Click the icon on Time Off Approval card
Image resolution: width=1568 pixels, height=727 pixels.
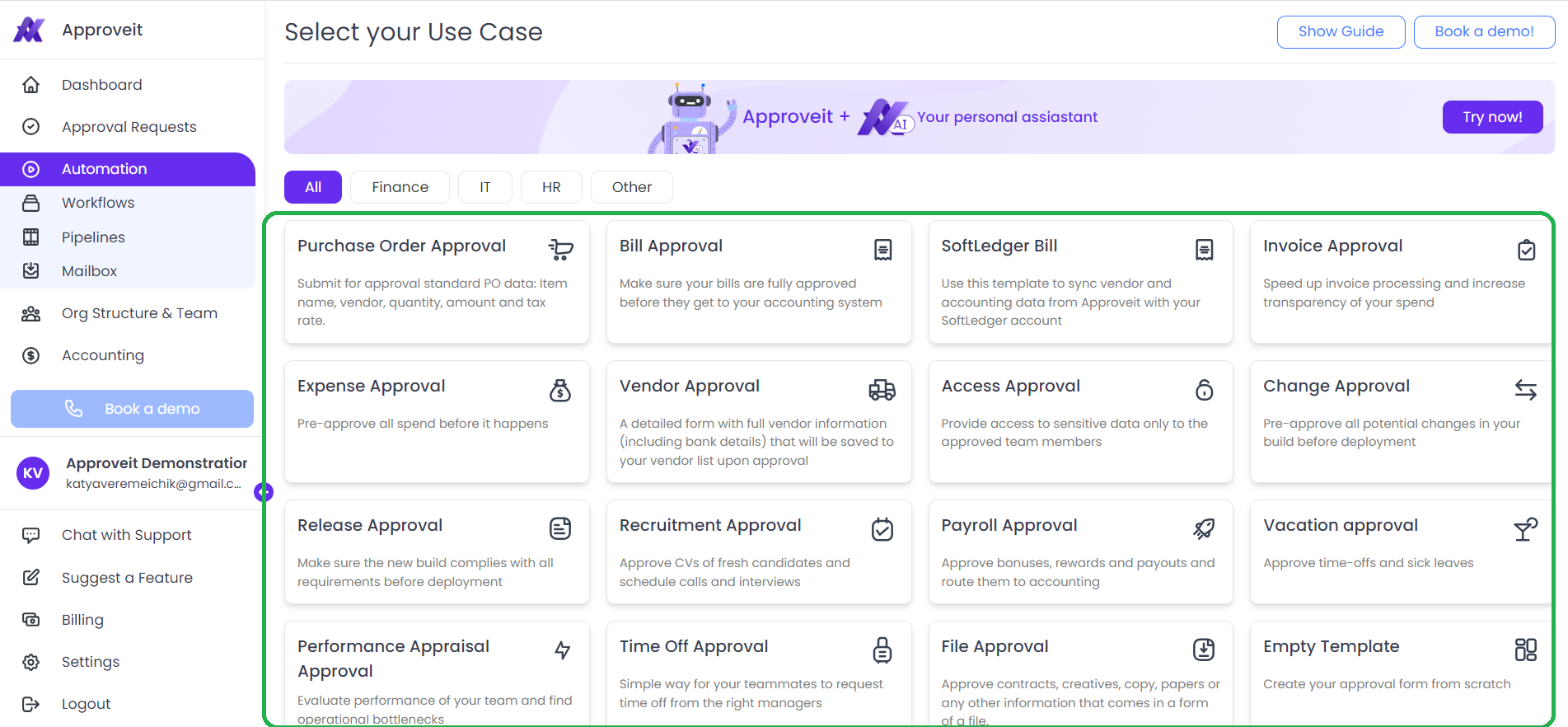coord(882,650)
